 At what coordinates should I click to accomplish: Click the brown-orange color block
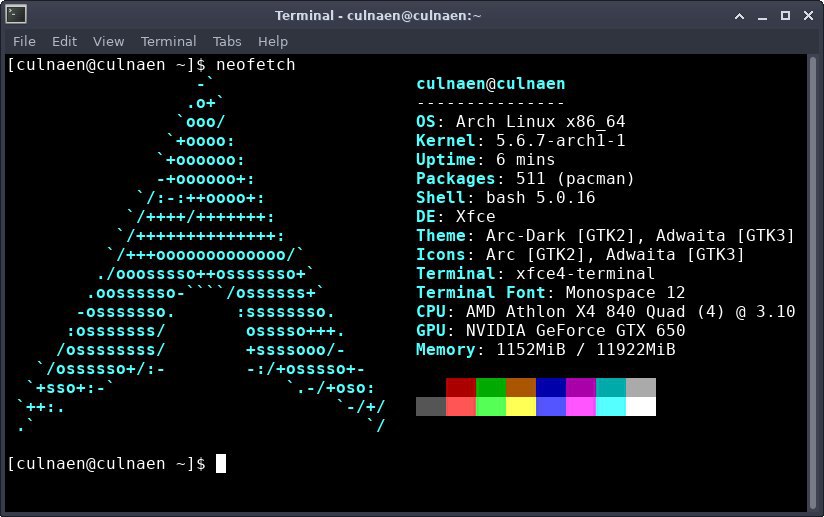521,387
